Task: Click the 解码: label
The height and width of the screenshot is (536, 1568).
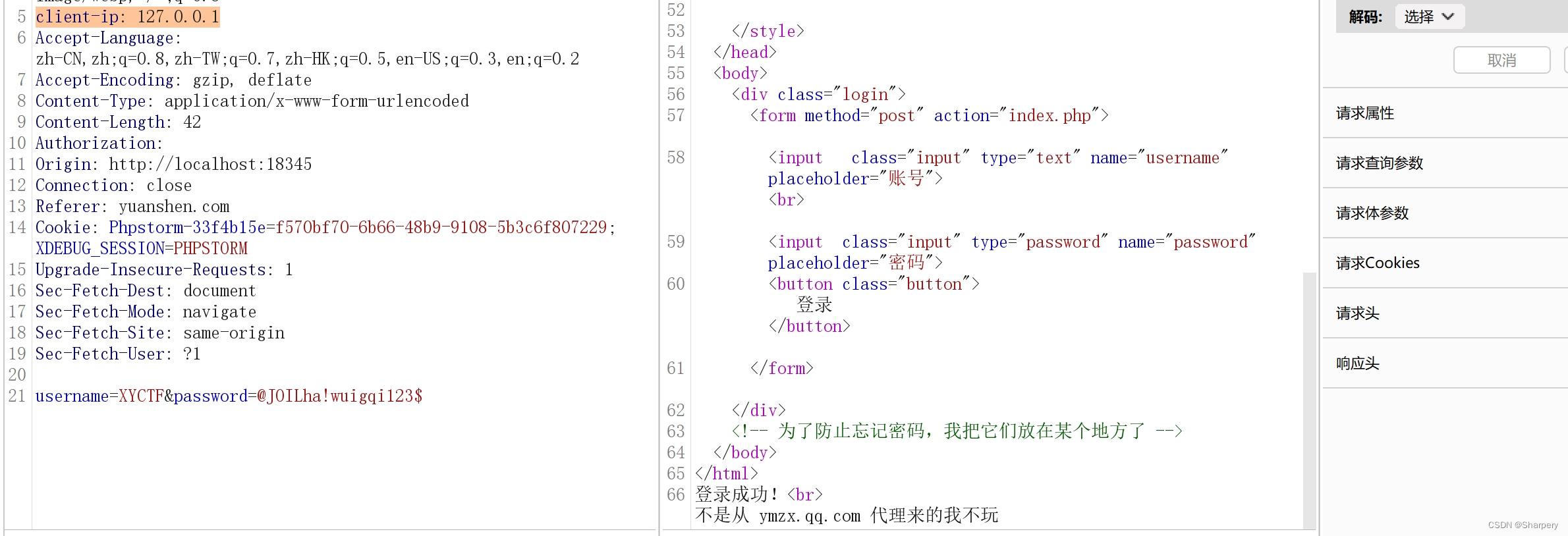Action: (1365, 17)
